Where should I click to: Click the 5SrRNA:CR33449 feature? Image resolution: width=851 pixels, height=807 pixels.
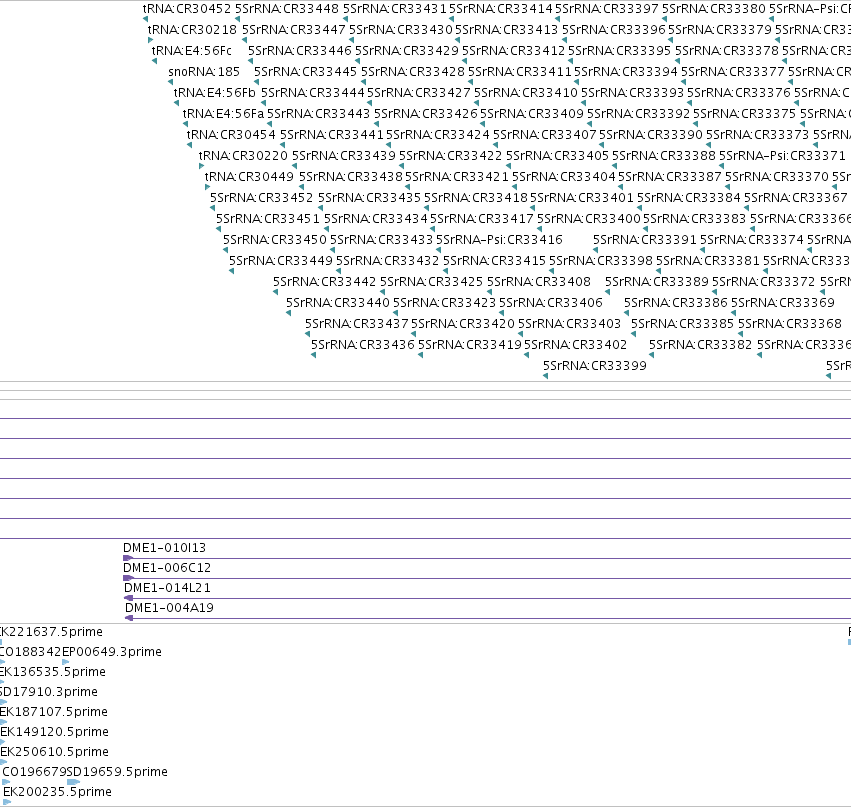tap(281, 260)
